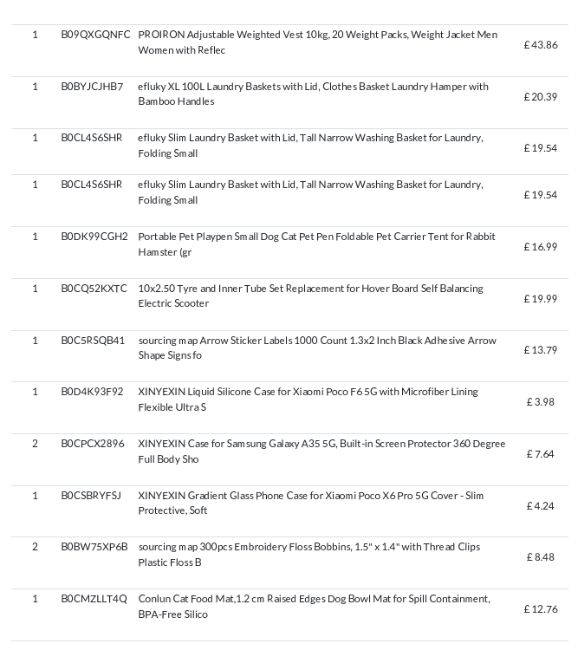Open sourcing map 300pcs Embroidery Floss Bobbins item

[x=309, y=555]
